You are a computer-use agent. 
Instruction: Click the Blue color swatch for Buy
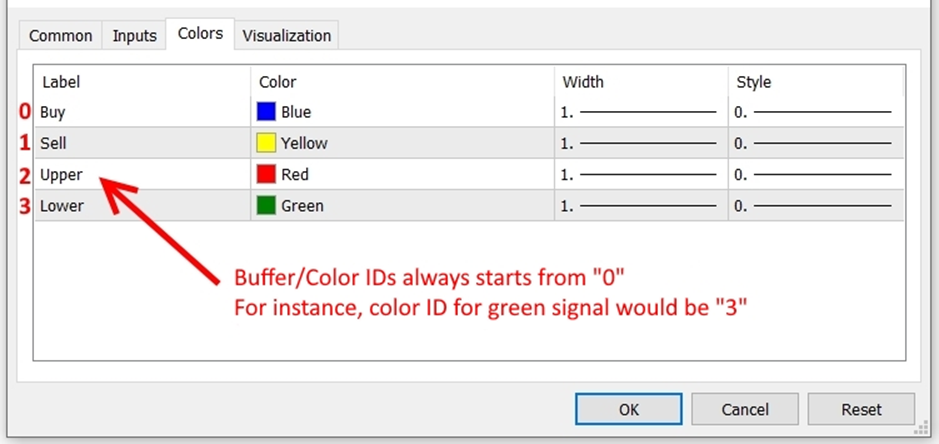click(x=266, y=112)
